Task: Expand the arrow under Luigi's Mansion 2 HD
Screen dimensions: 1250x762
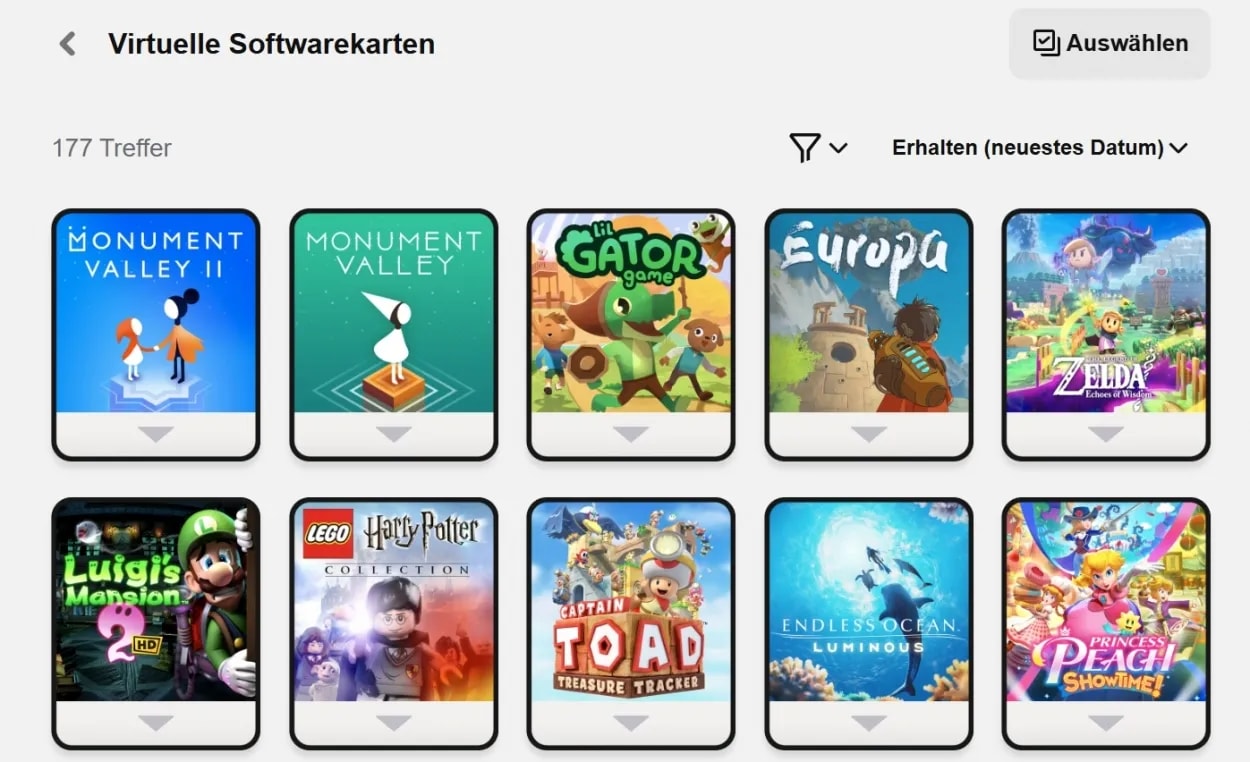Action: tap(156, 722)
